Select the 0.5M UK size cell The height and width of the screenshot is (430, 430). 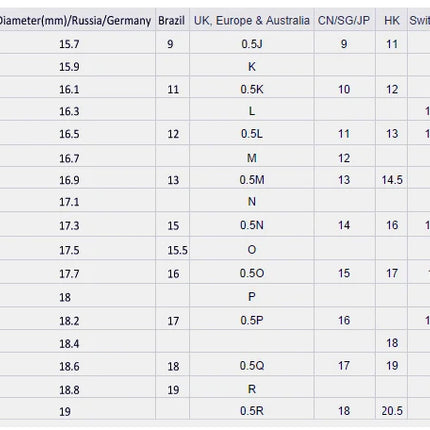pos(252,180)
